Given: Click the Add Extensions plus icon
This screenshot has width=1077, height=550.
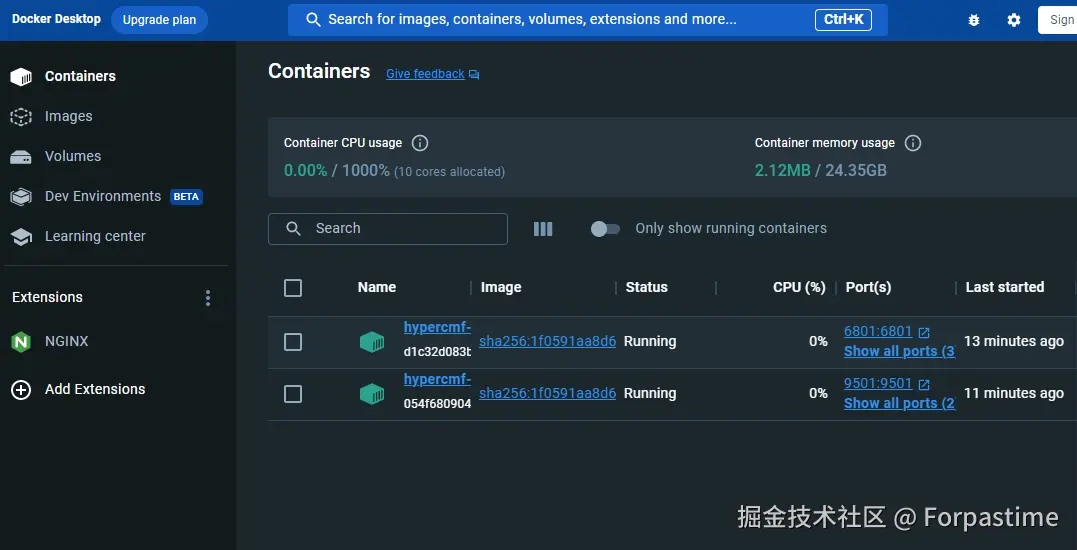Looking at the screenshot, I should click(x=21, y=389).
